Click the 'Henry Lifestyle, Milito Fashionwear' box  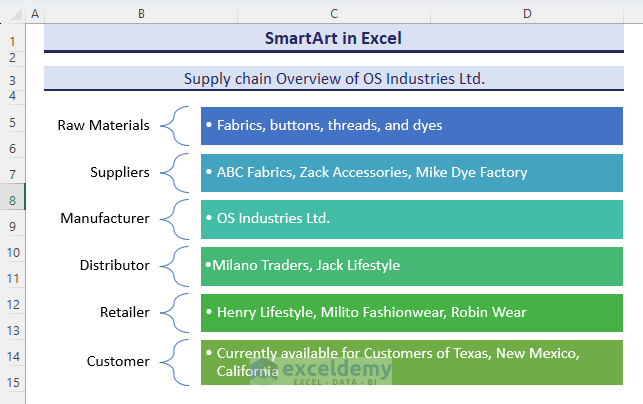(x=412, y=313)
